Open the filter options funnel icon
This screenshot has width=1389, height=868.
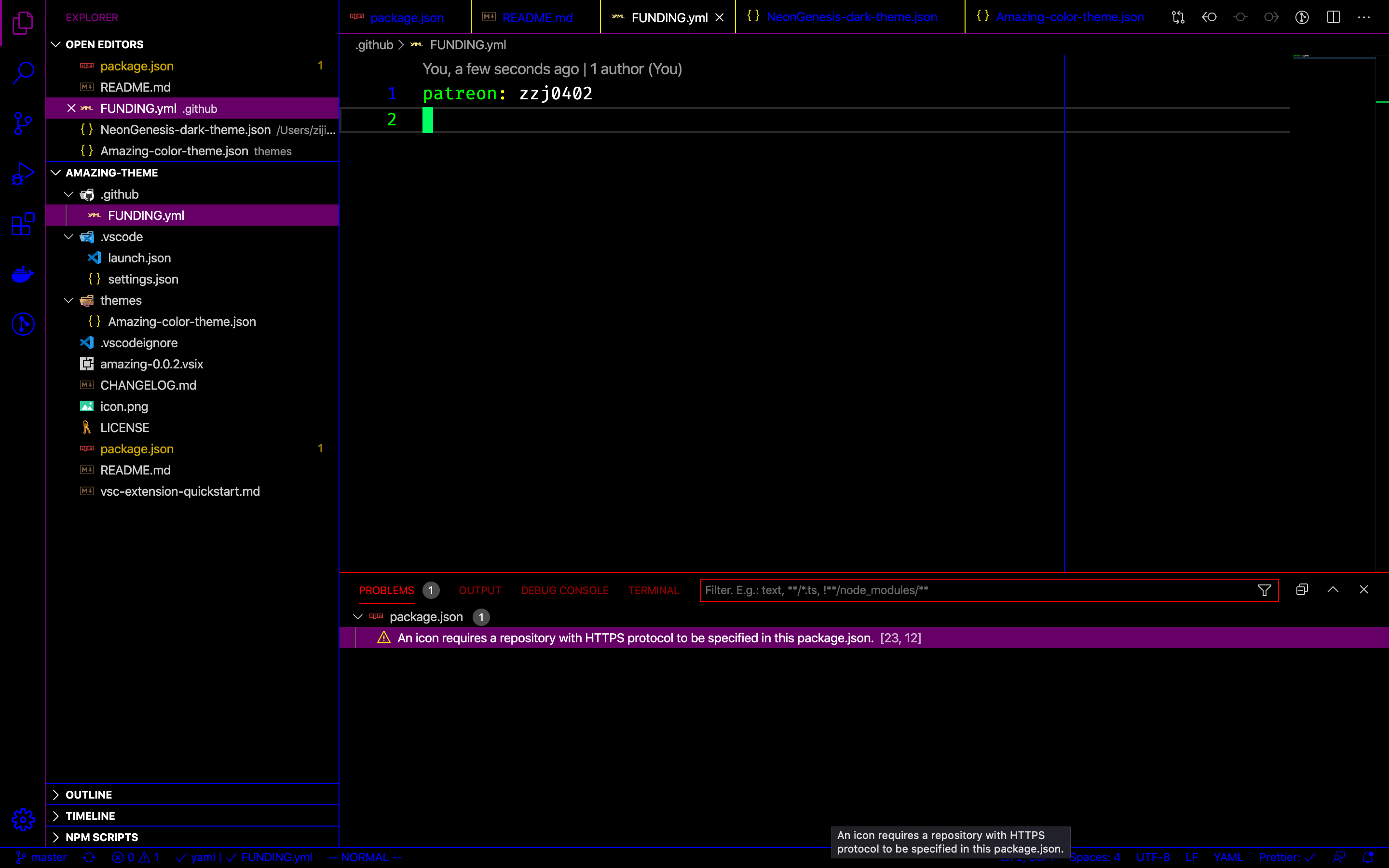pyautogui.click(x=1264, y=590)
